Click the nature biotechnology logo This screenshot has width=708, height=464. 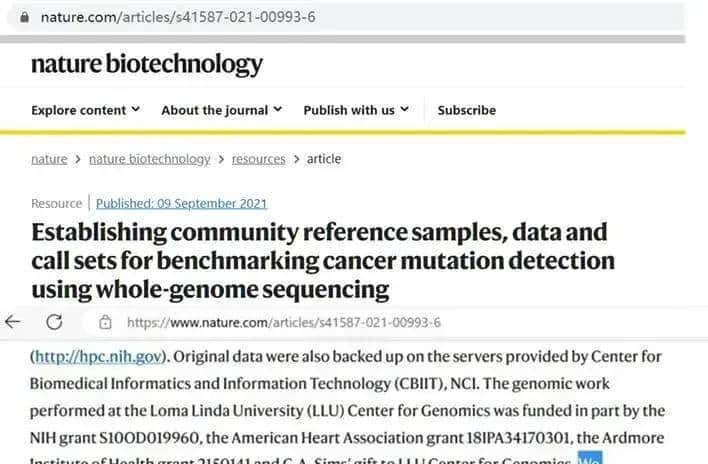146,65
